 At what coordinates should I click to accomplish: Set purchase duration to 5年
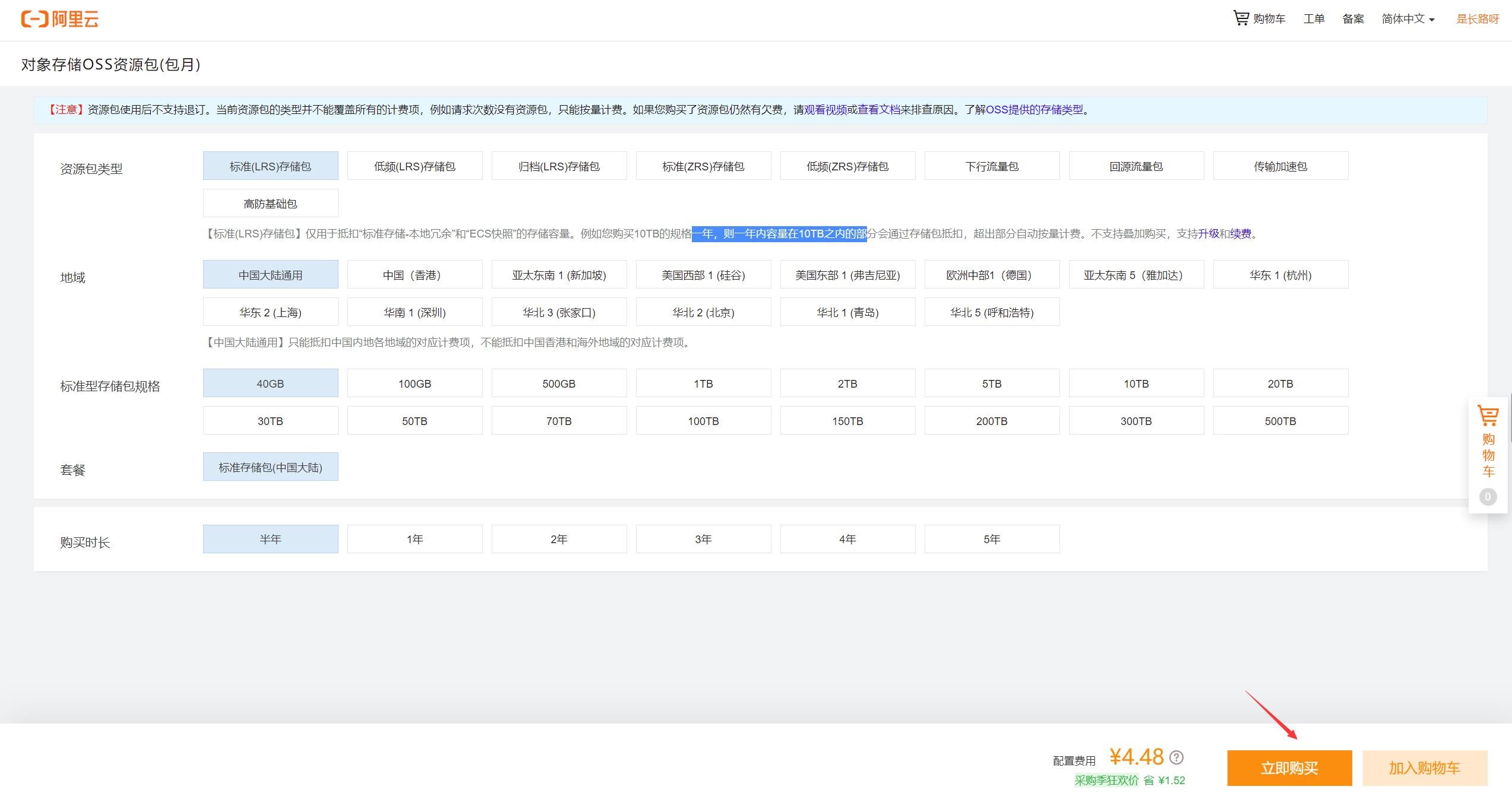(992, 539)
